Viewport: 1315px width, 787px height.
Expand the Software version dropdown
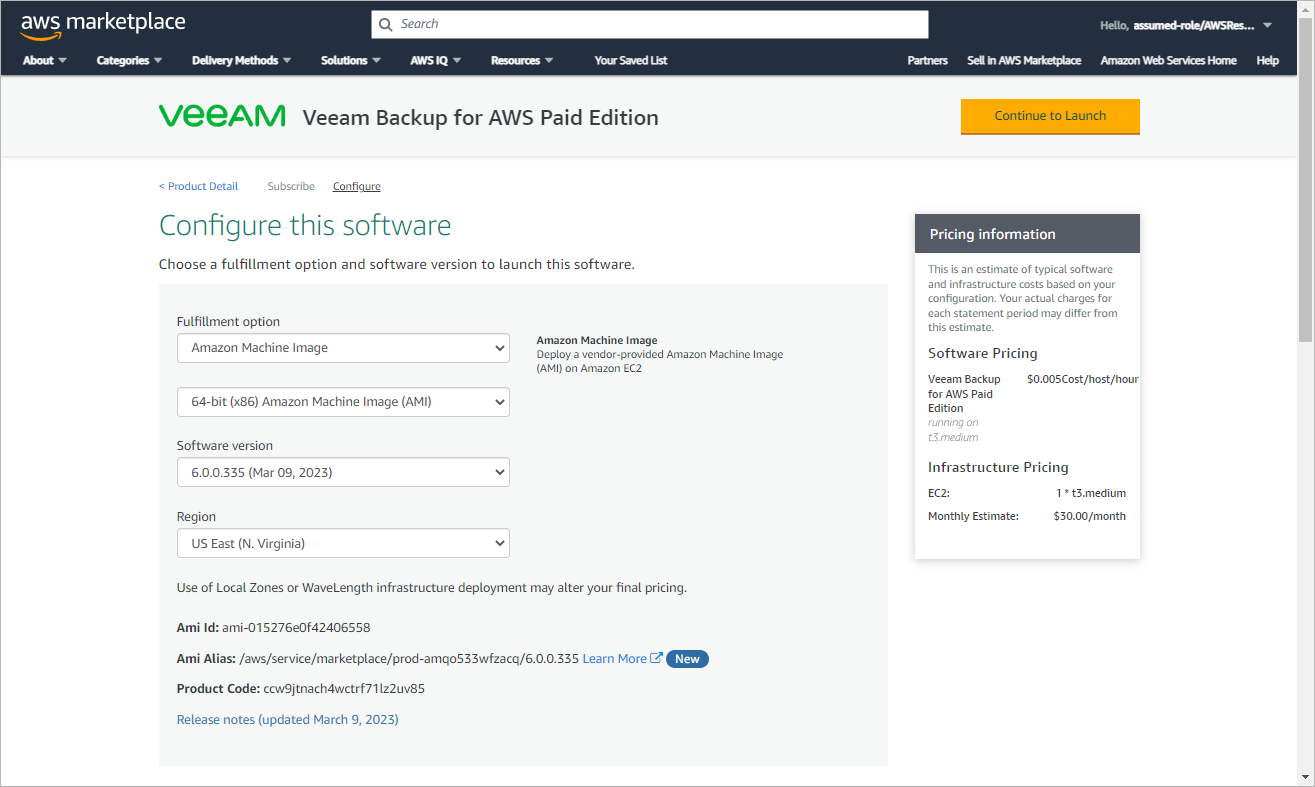point(343,472)
